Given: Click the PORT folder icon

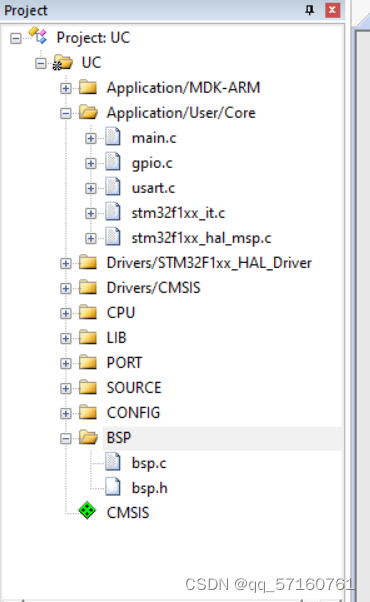Looking at the screenshot, I should coord(88,362).
